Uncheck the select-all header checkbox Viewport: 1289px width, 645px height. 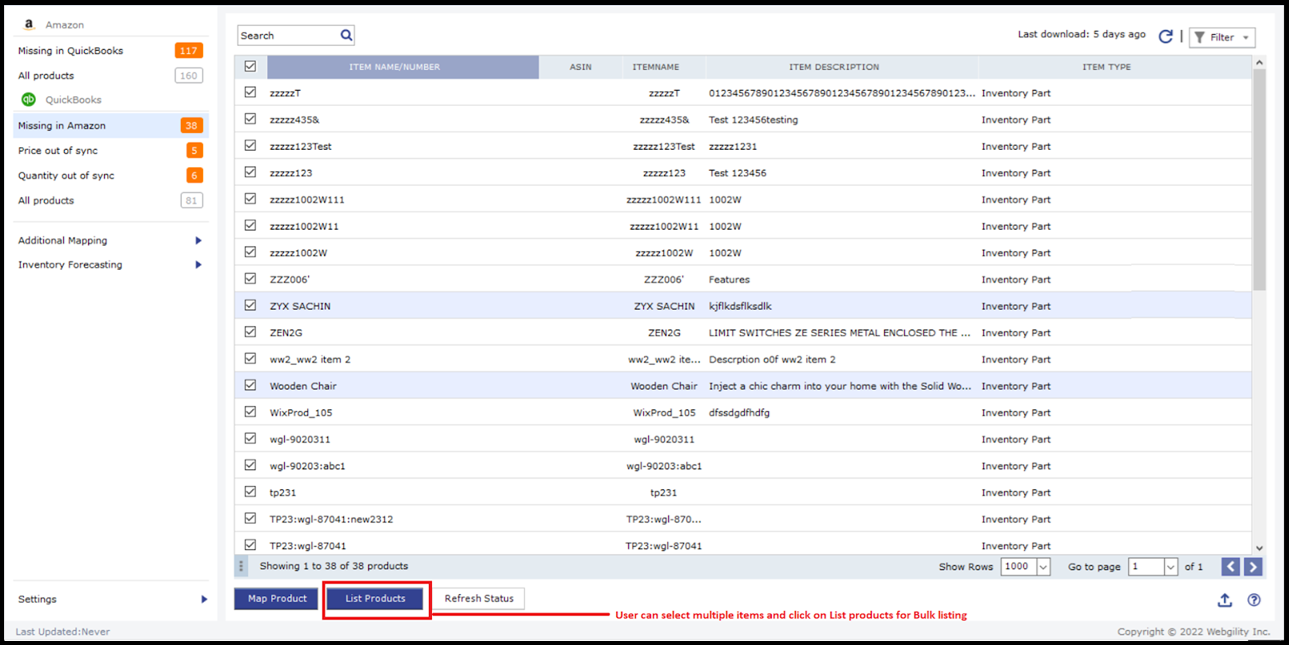[x=250, y=67]
